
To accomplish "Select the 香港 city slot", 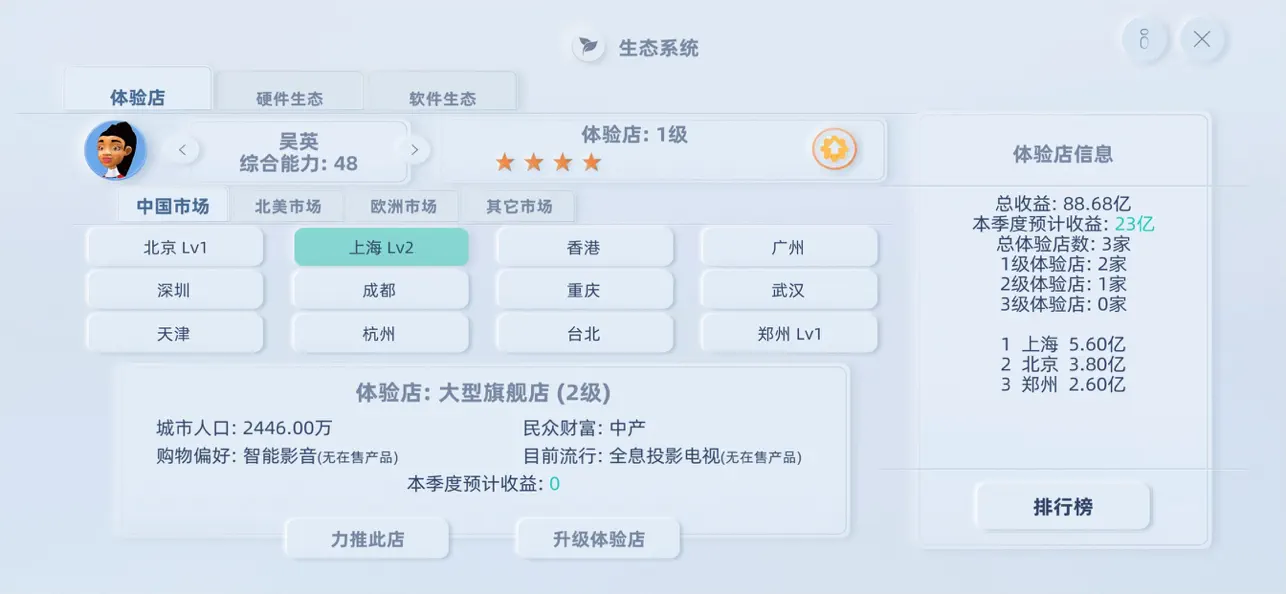I will point(584,246).
